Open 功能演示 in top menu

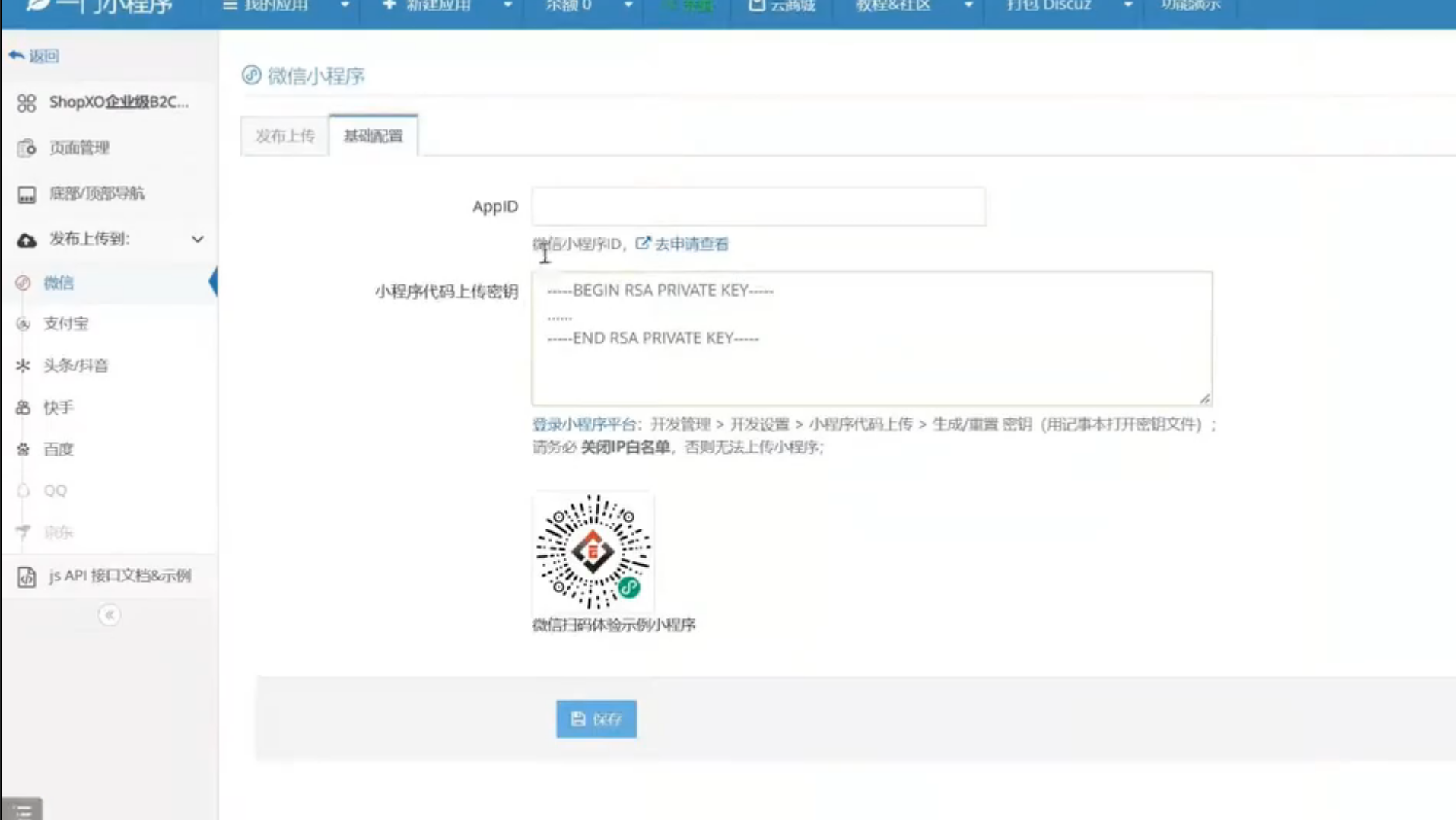tap(1191, 6)
